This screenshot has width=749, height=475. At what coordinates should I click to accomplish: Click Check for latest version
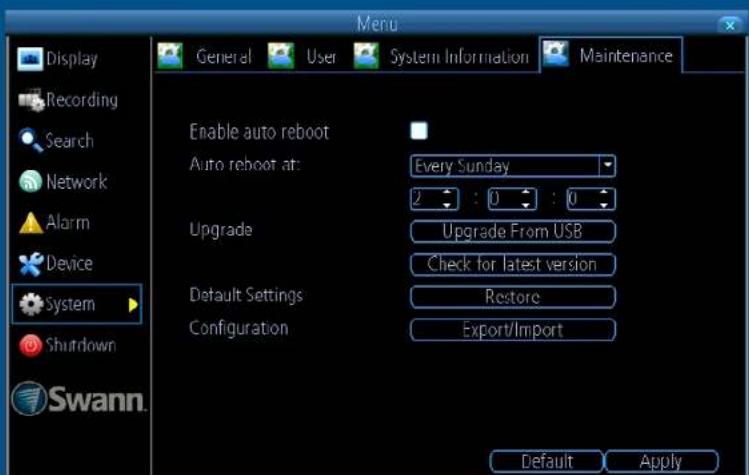pyautogui.click(x=513, y=264)
